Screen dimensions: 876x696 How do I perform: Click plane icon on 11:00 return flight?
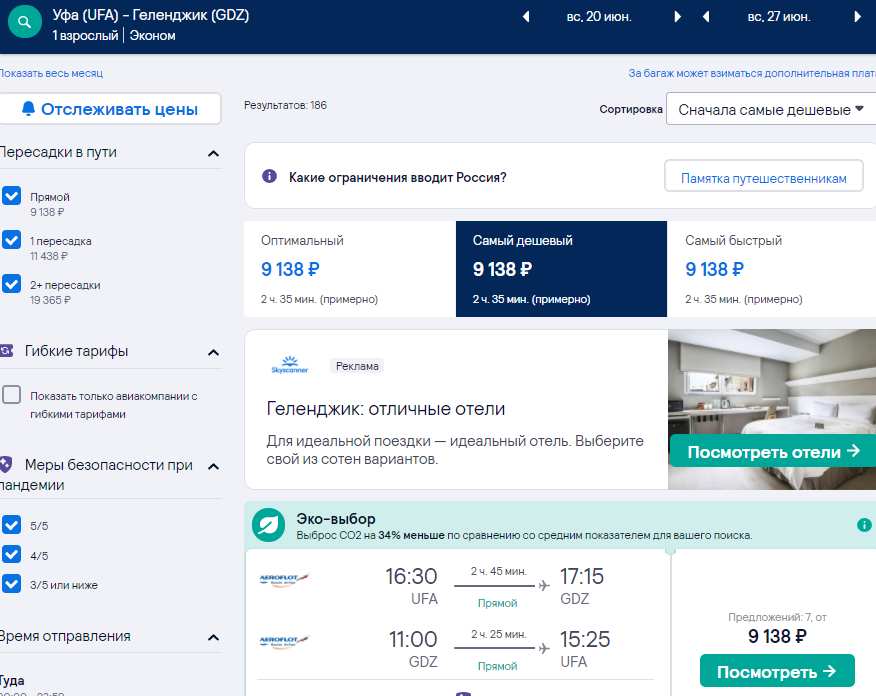pyautogui.click(x=544, y=649)
